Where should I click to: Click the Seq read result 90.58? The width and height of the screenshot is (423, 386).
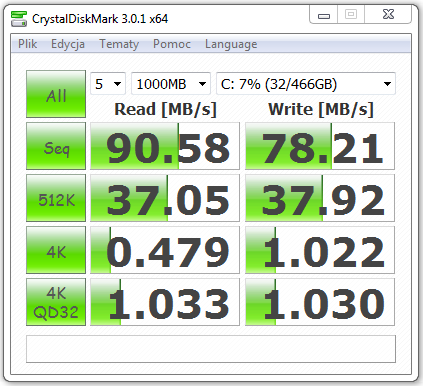click(165, 146)
